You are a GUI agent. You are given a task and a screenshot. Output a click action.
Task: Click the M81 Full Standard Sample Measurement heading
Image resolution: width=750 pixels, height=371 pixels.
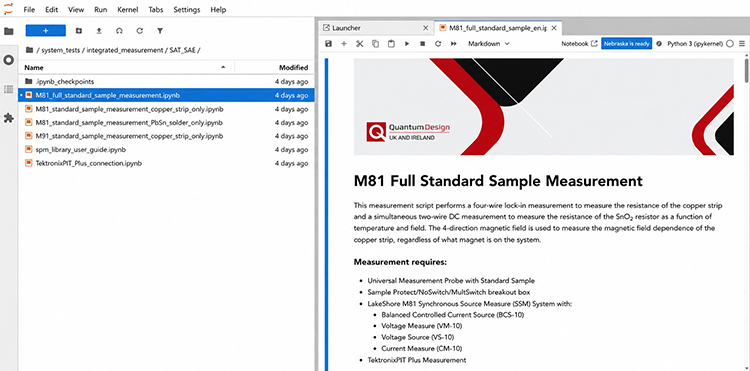pyautogui.click(x=498, y=181)
